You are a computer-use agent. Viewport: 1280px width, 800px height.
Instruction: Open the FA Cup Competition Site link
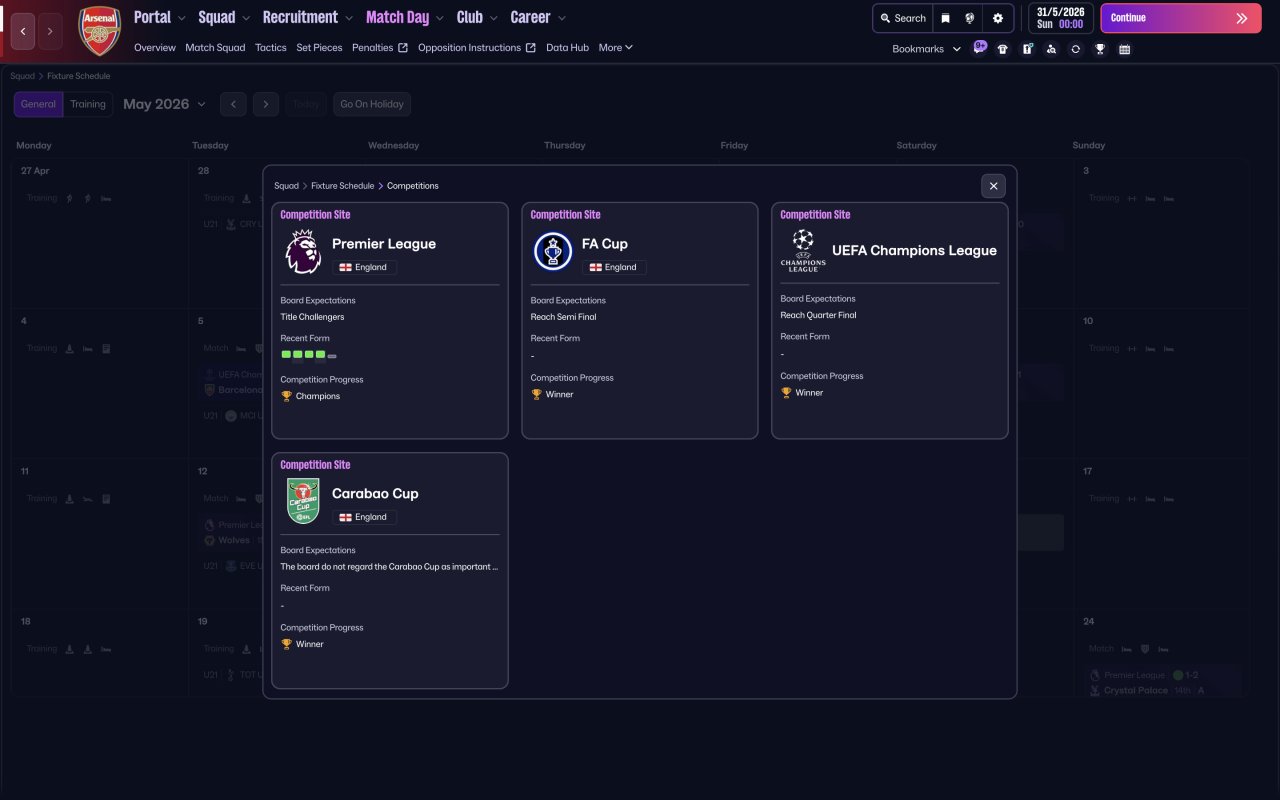(565, 215)
